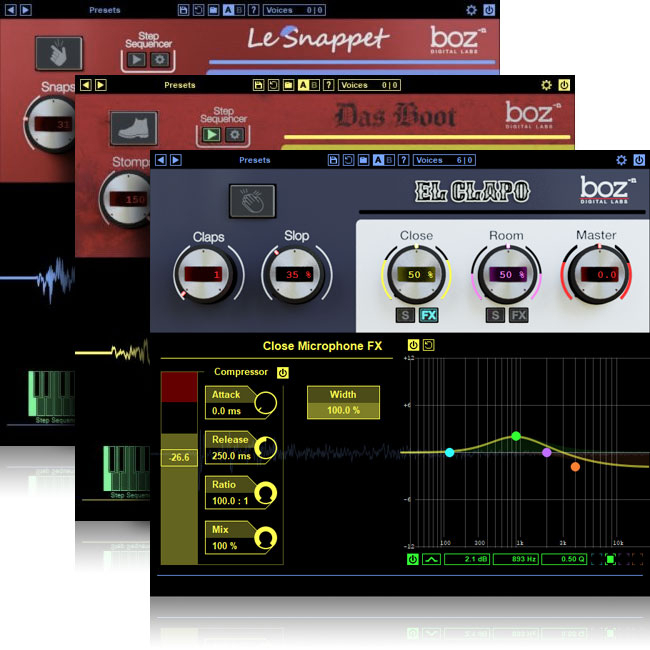650x650 pixels.
Task: Open Le Snappet settings gear
Action: point(471,10)
